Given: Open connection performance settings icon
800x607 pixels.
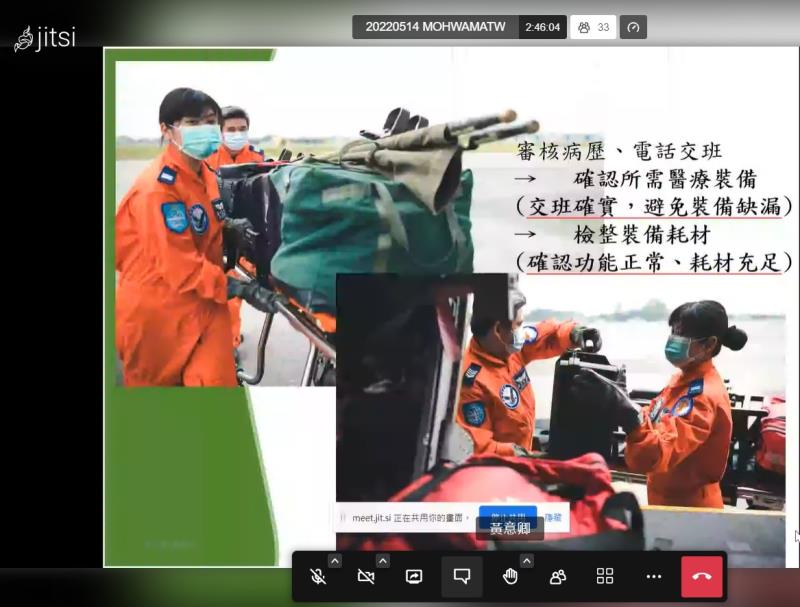Looking at the screenshot, I should (633, 27).
